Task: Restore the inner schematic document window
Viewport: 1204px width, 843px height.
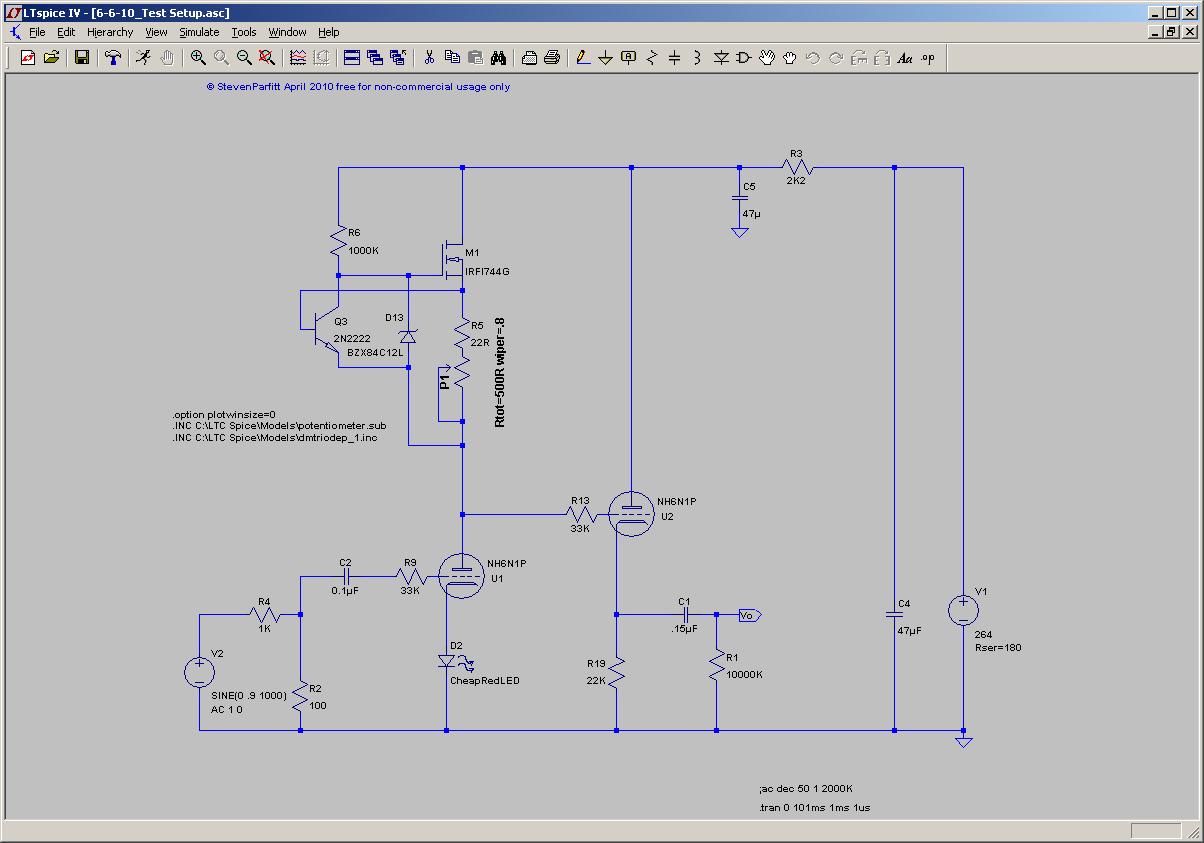Action: (x=1169, y=32)
